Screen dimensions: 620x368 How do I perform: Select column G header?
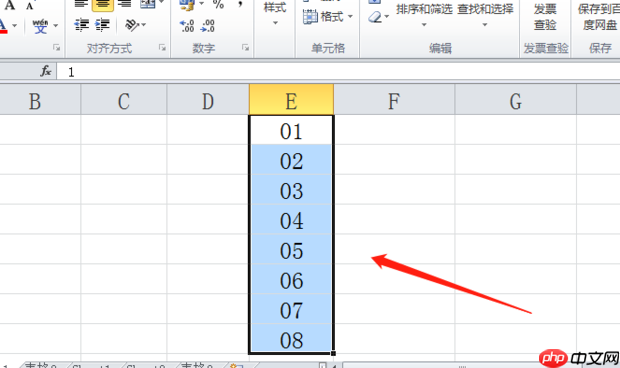click(516, 101)
